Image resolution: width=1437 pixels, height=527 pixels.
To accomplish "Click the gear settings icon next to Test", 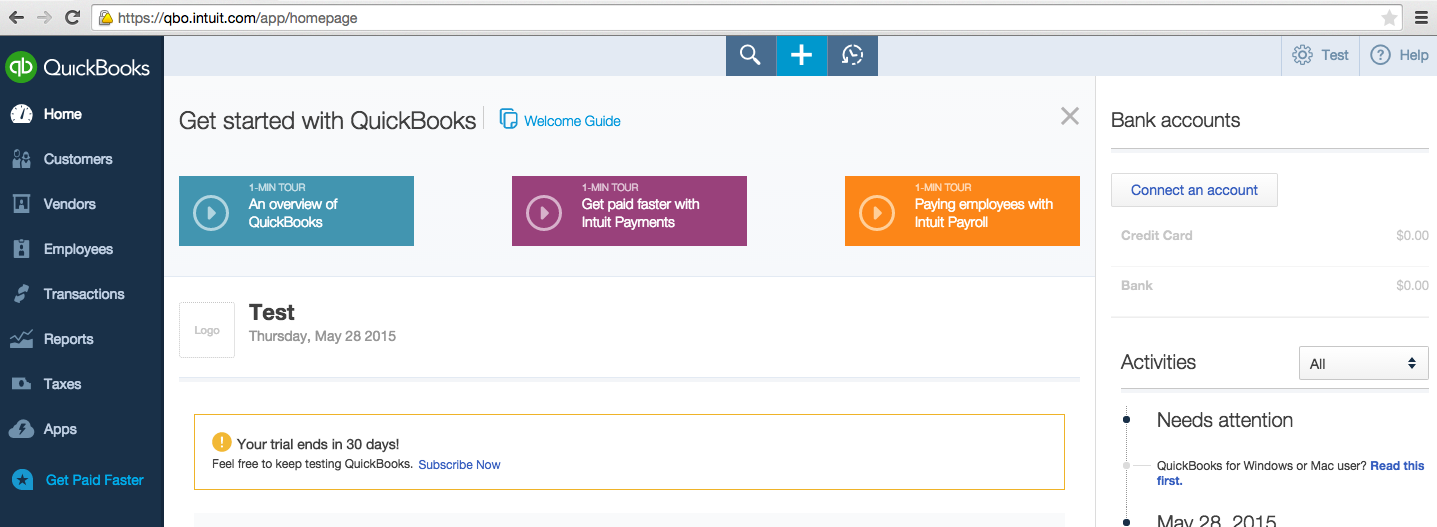I will tap(1302, 55).
